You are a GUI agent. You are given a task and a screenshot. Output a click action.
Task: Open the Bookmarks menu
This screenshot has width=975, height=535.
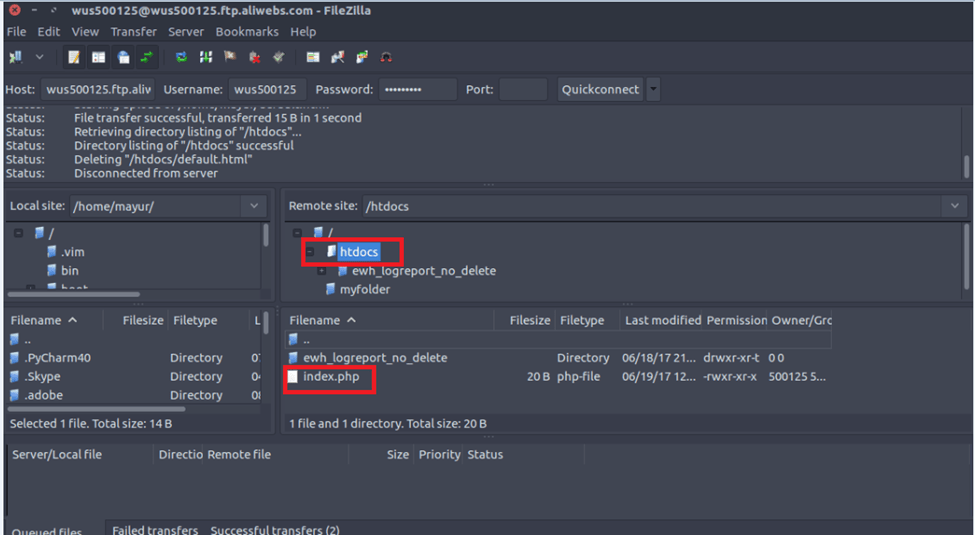[245, 32]
